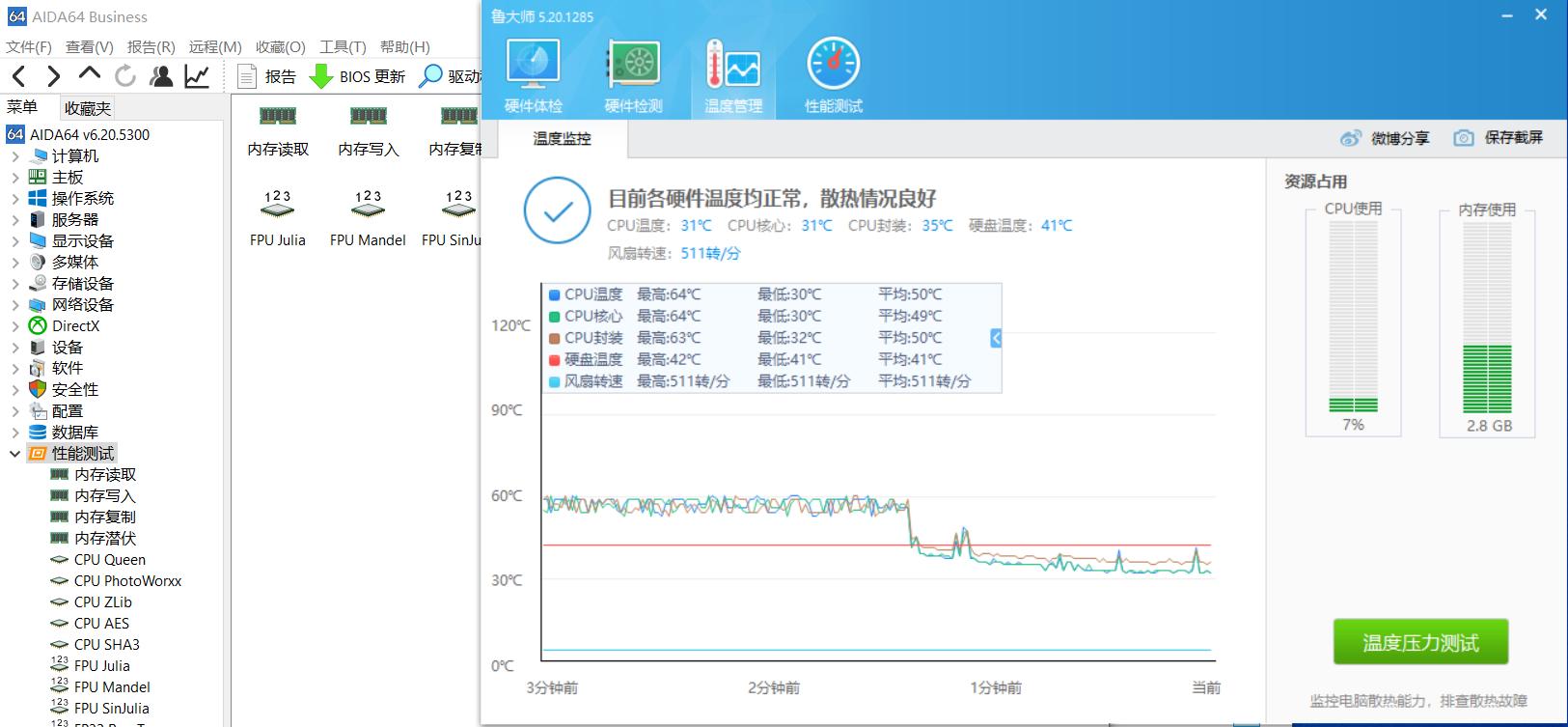Select 数据库 in AIDA64 tree
1568x727 pixels.
(x=64, y=432)
